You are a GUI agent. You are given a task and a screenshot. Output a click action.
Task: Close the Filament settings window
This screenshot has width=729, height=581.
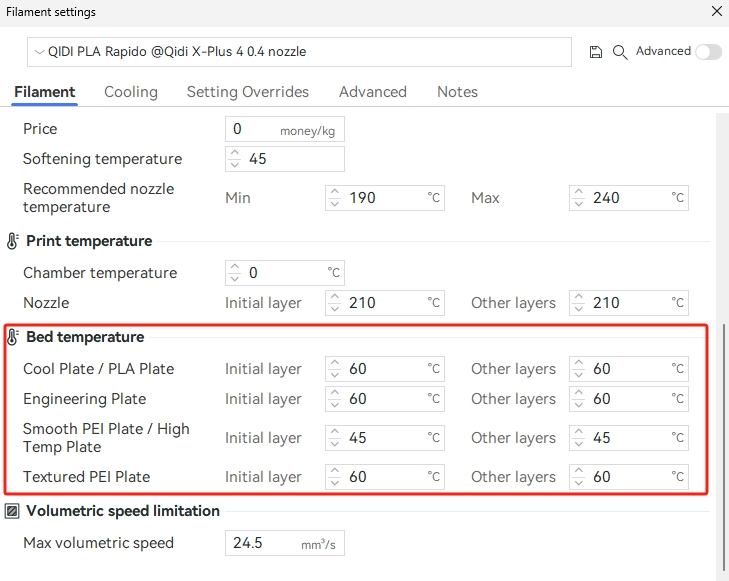(x=715, y=11)
